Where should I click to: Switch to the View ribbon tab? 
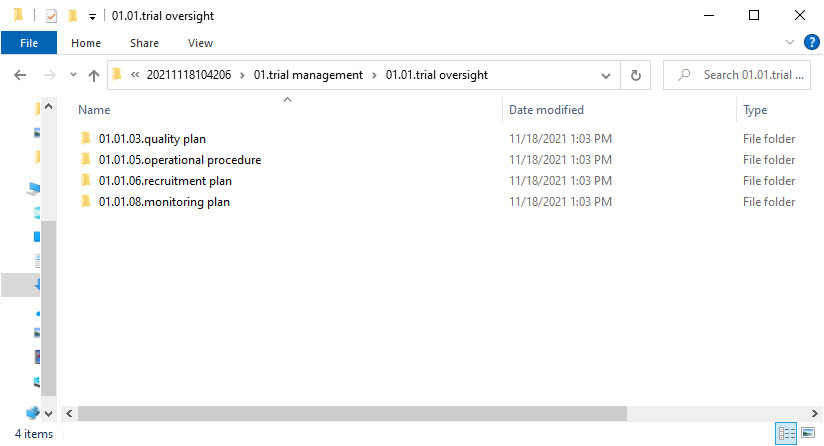click(200, 43)
